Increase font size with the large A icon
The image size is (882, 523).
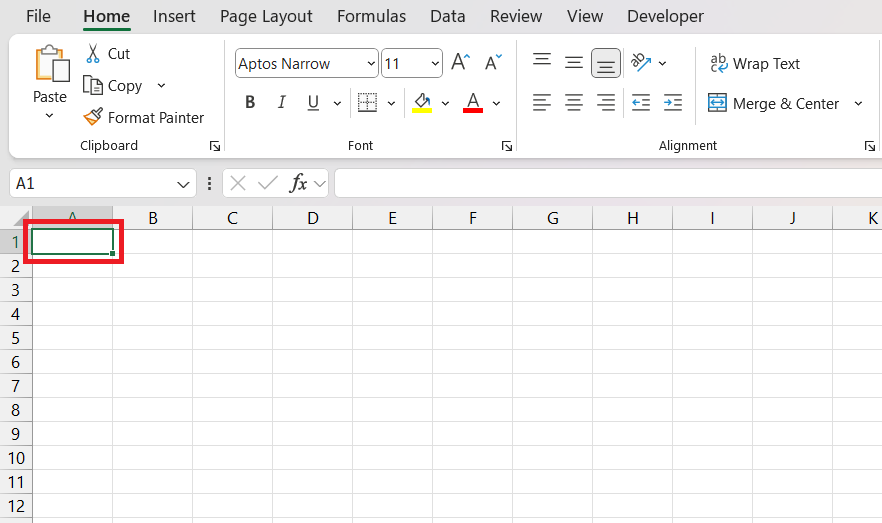click(x=461, y=62)
